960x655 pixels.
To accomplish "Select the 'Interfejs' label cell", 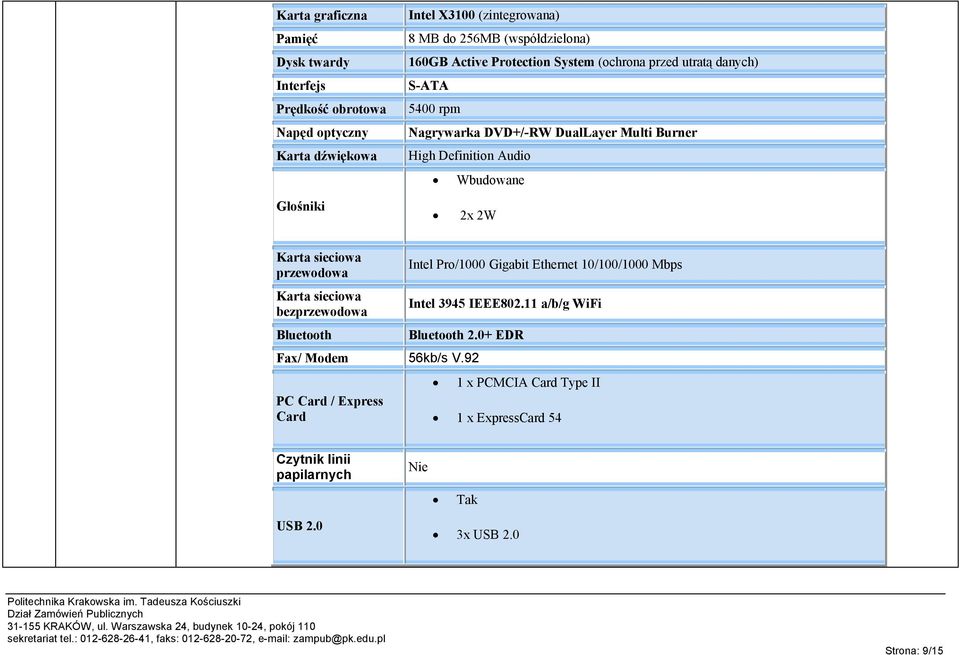I will (339, 86).
